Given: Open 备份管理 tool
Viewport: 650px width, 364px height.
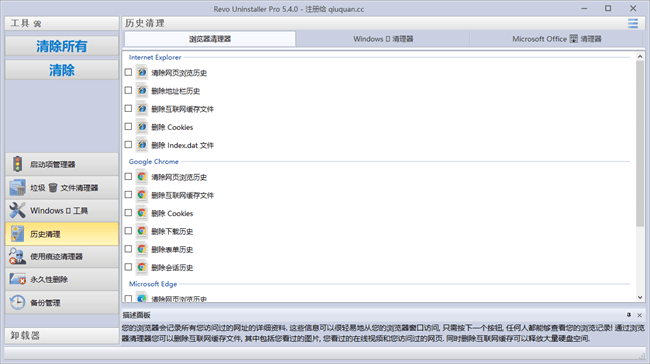Looking at the screenshot, I should (62, 303).
